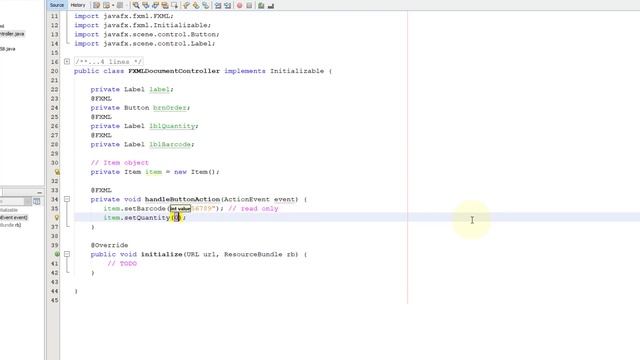Viewport: 640px width, 360px height.
Task: Click the lblBarcode field name
Action: [170, 144]
